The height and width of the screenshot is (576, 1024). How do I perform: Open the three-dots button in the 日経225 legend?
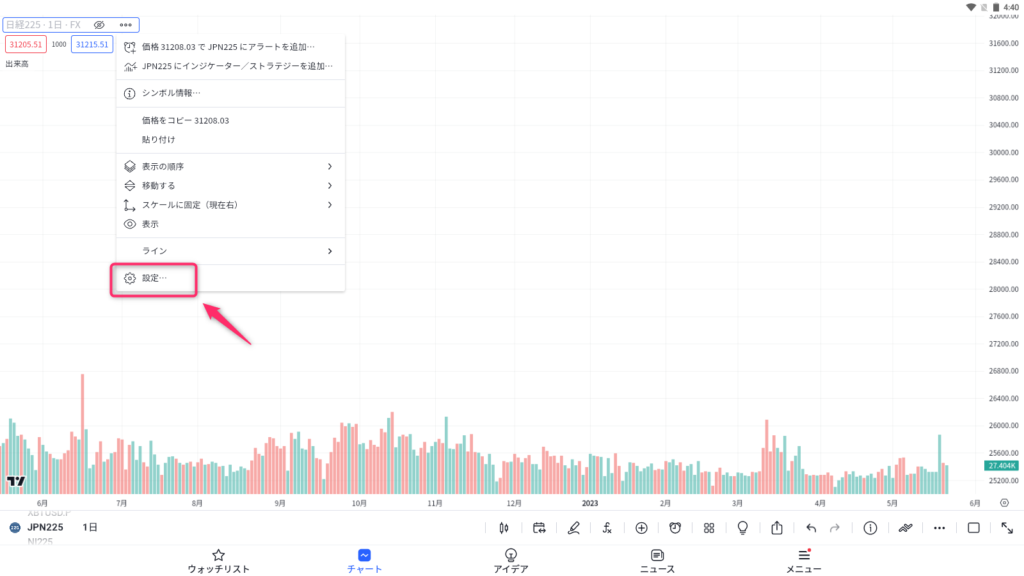click(x=125, y=25)
